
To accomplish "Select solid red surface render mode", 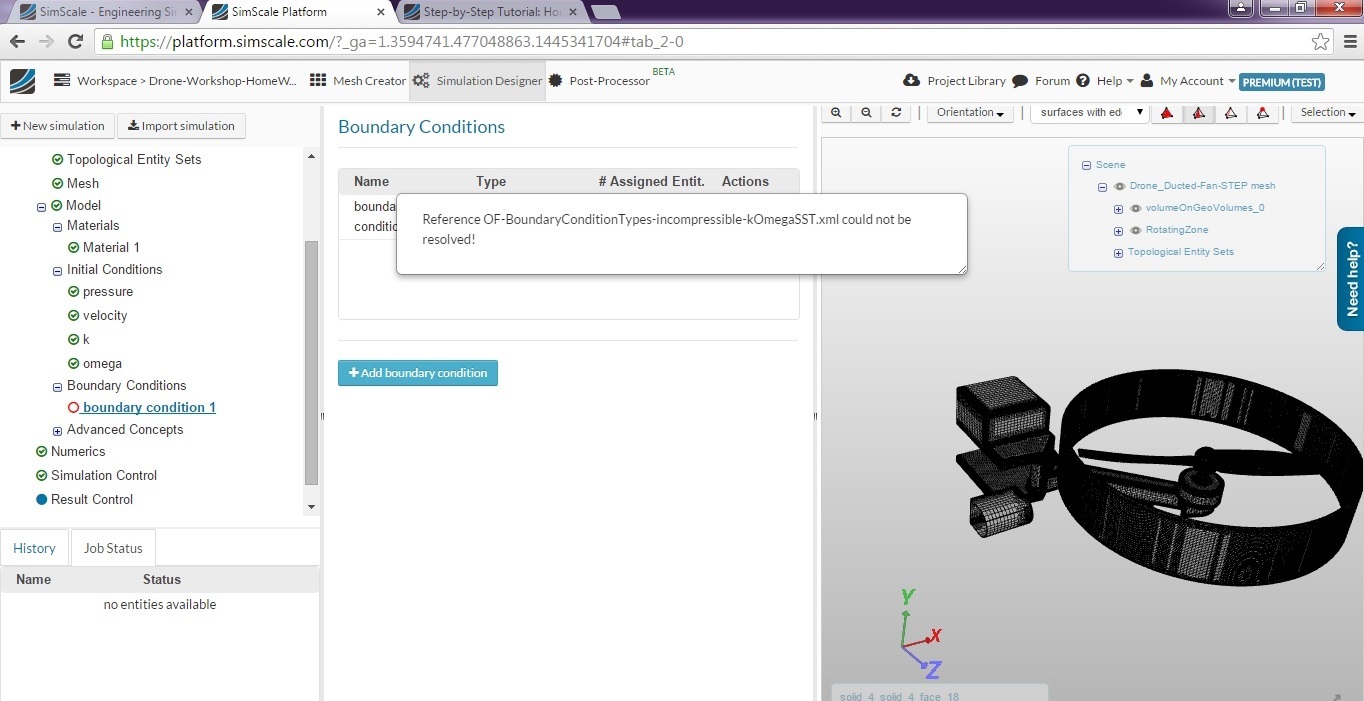I will point(1167,113).
